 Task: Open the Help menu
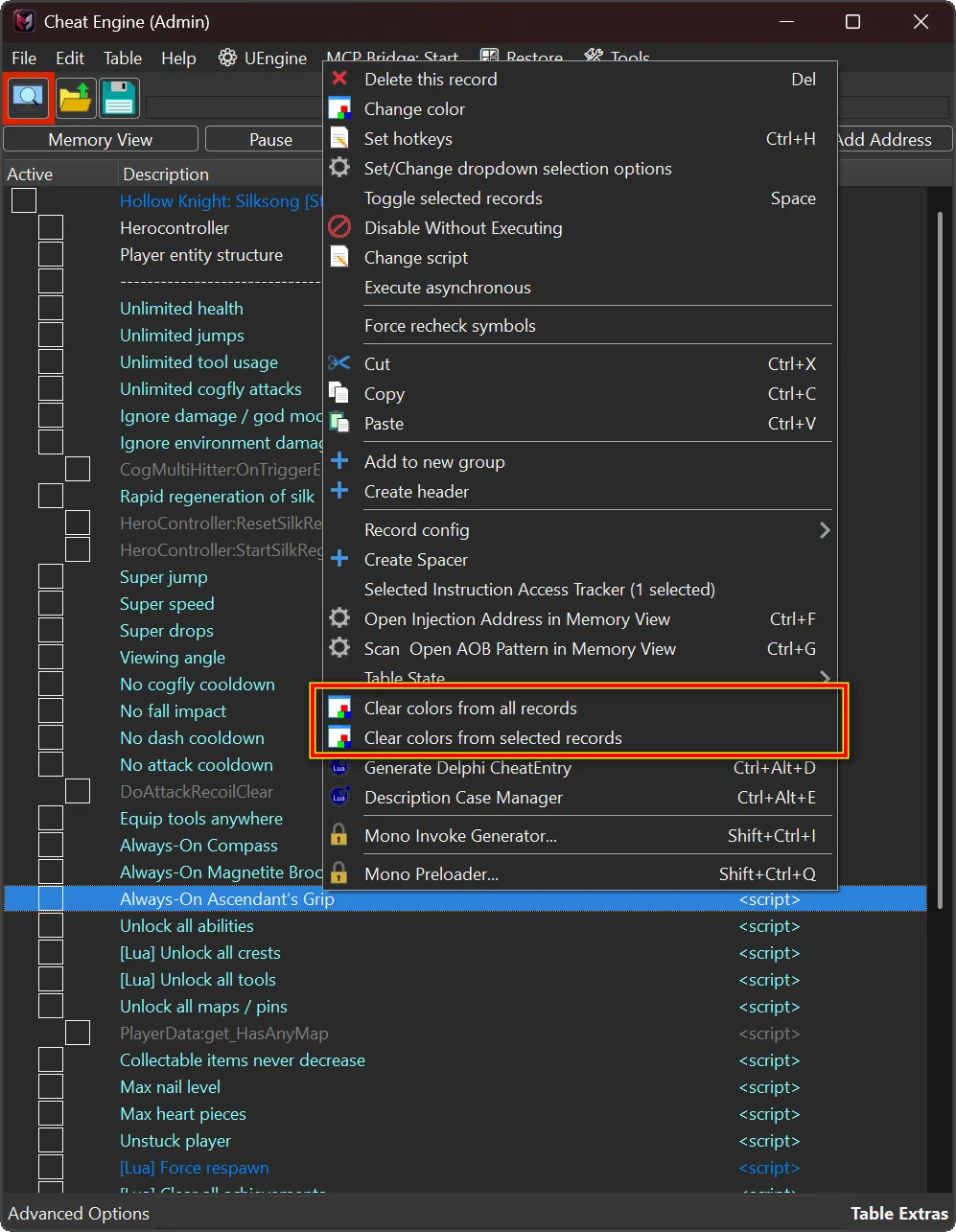tap(178, 58)
